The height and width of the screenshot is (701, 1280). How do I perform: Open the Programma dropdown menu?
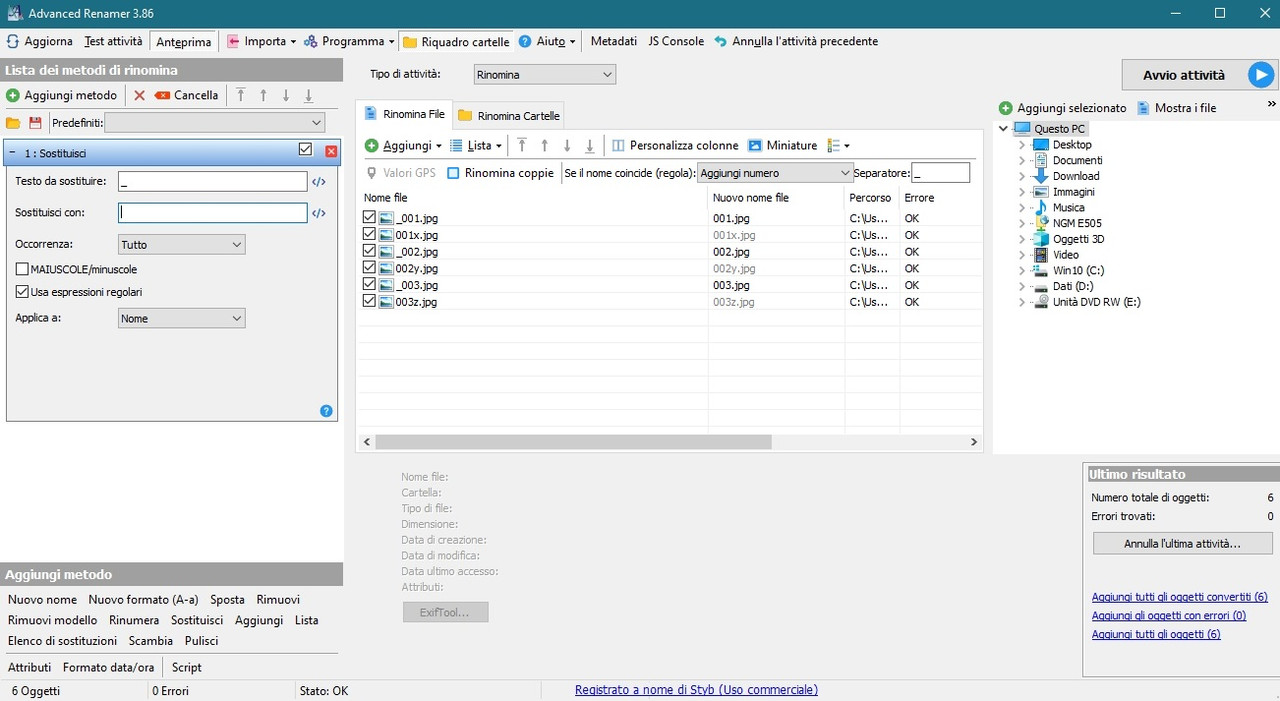pos(350,41)
